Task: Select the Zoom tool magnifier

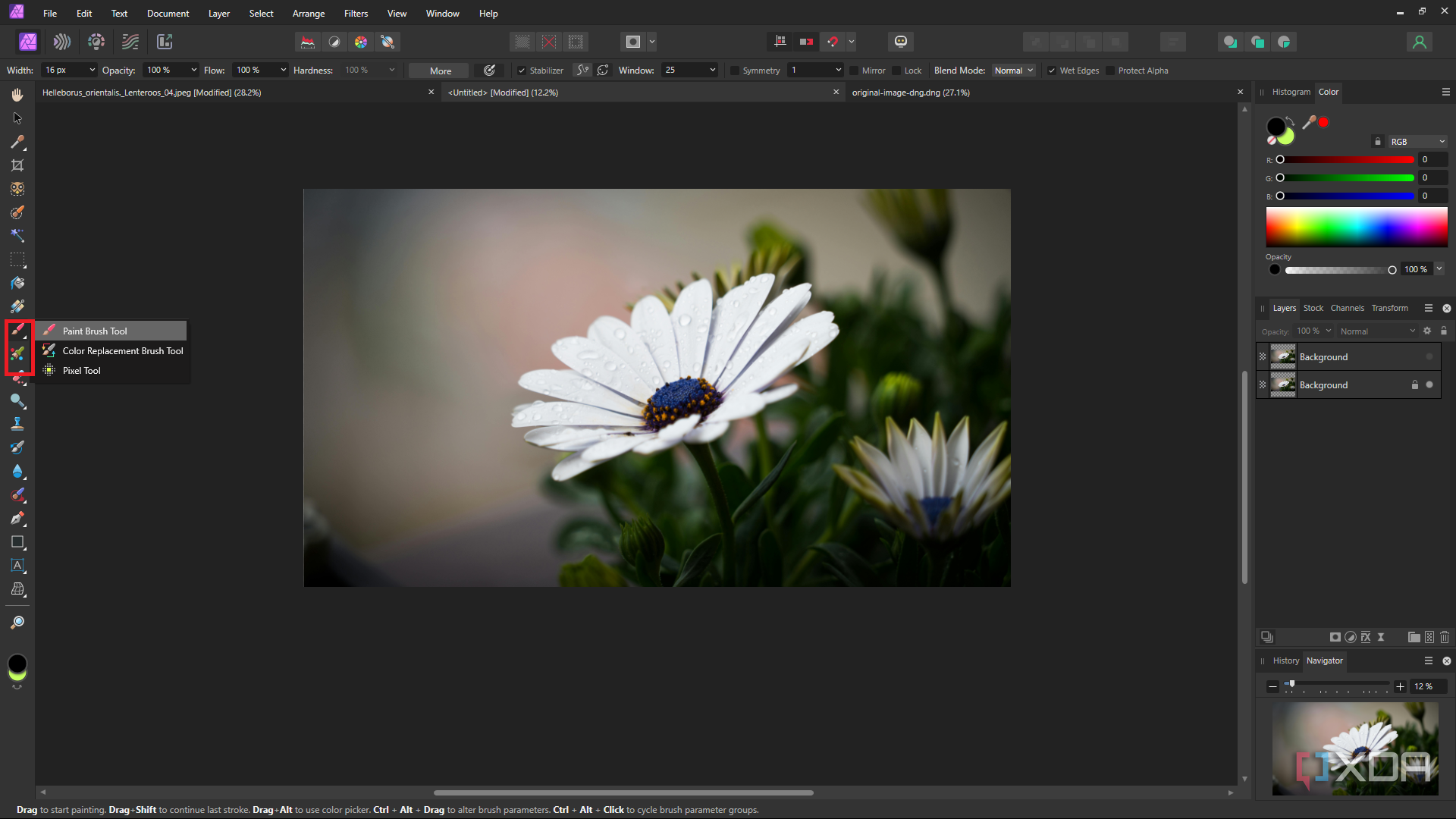Action: pyautogui.click(x=17, y=623)
